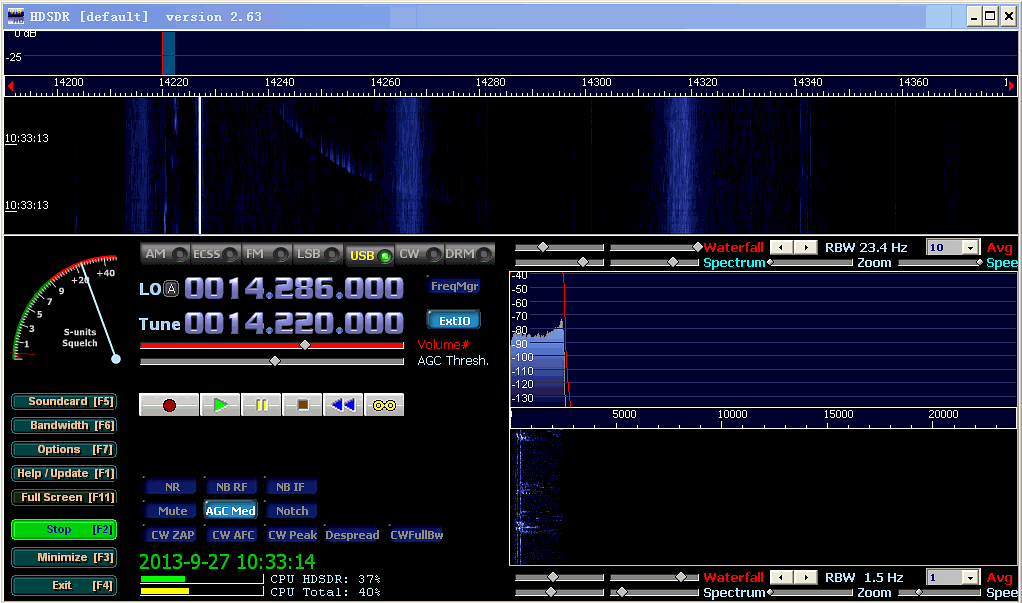The height and width of the screenshot is (603, 1022).
Task: Click the upper Zoom slider handle
Action: (x=770, y=262)
